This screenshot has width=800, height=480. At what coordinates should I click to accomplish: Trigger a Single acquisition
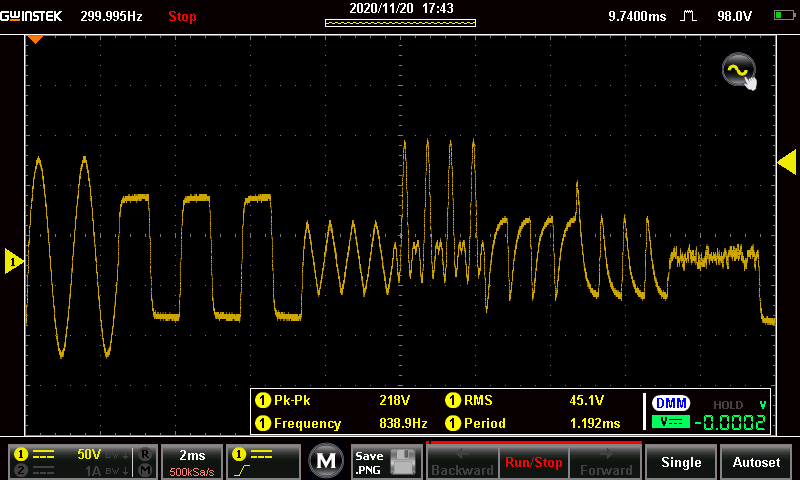click(x=681, y=462)
